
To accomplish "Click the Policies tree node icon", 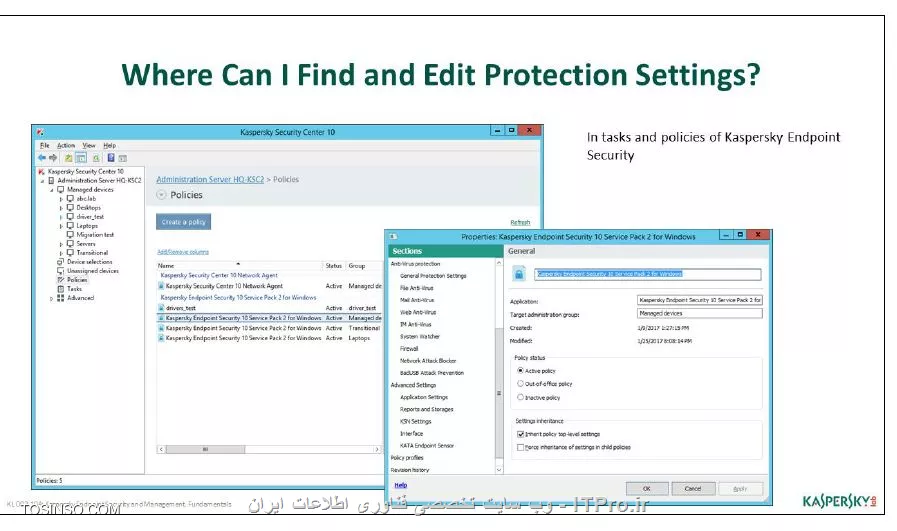I will click(61, 280).
